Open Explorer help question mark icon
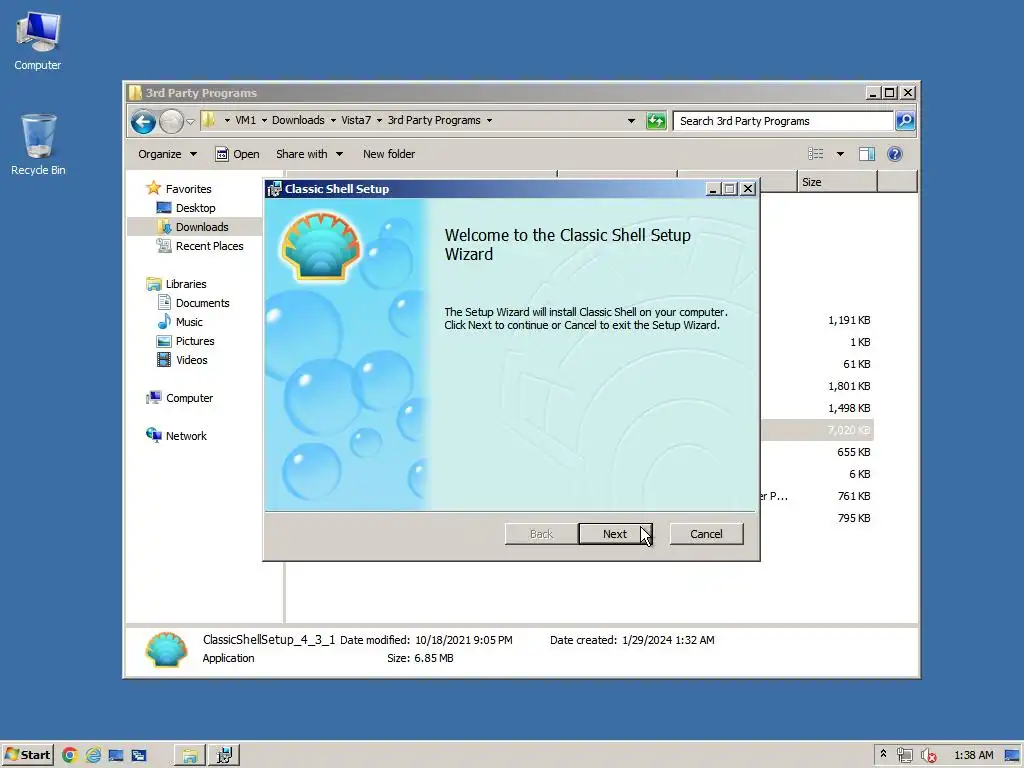 click(895, 154)
